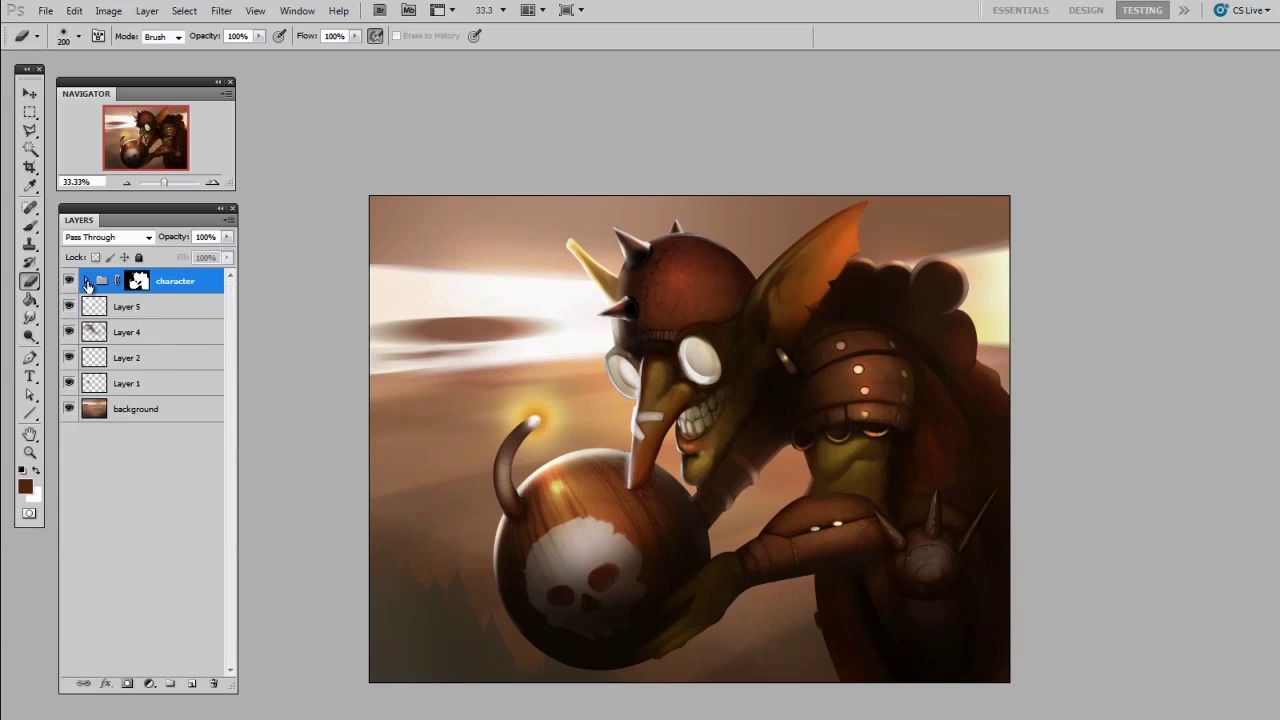Click the link layers icon
The image size is (1280, 720).
pyautogui.click(x=83, y=684)
